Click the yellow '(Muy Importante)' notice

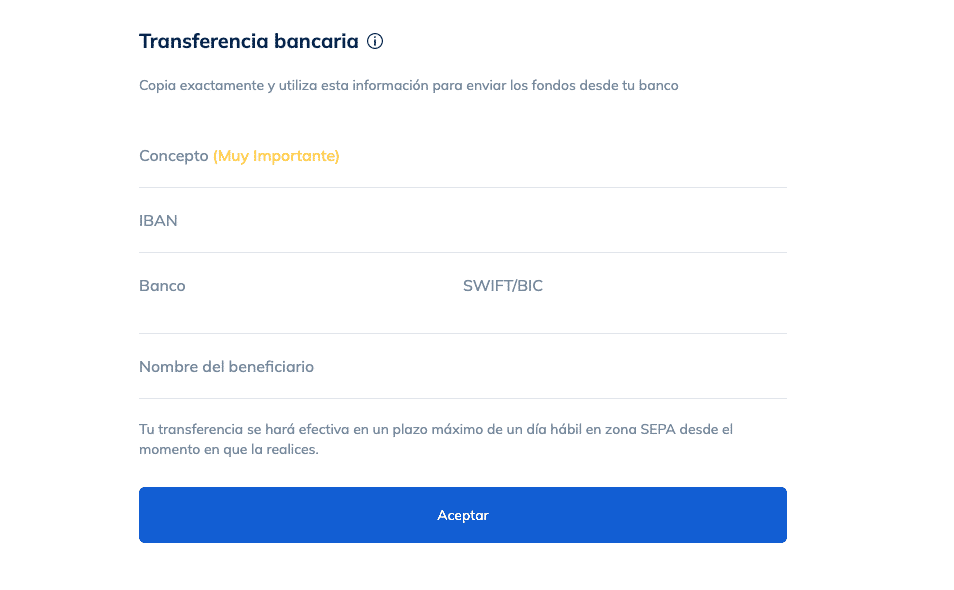[x=276, y=156]
